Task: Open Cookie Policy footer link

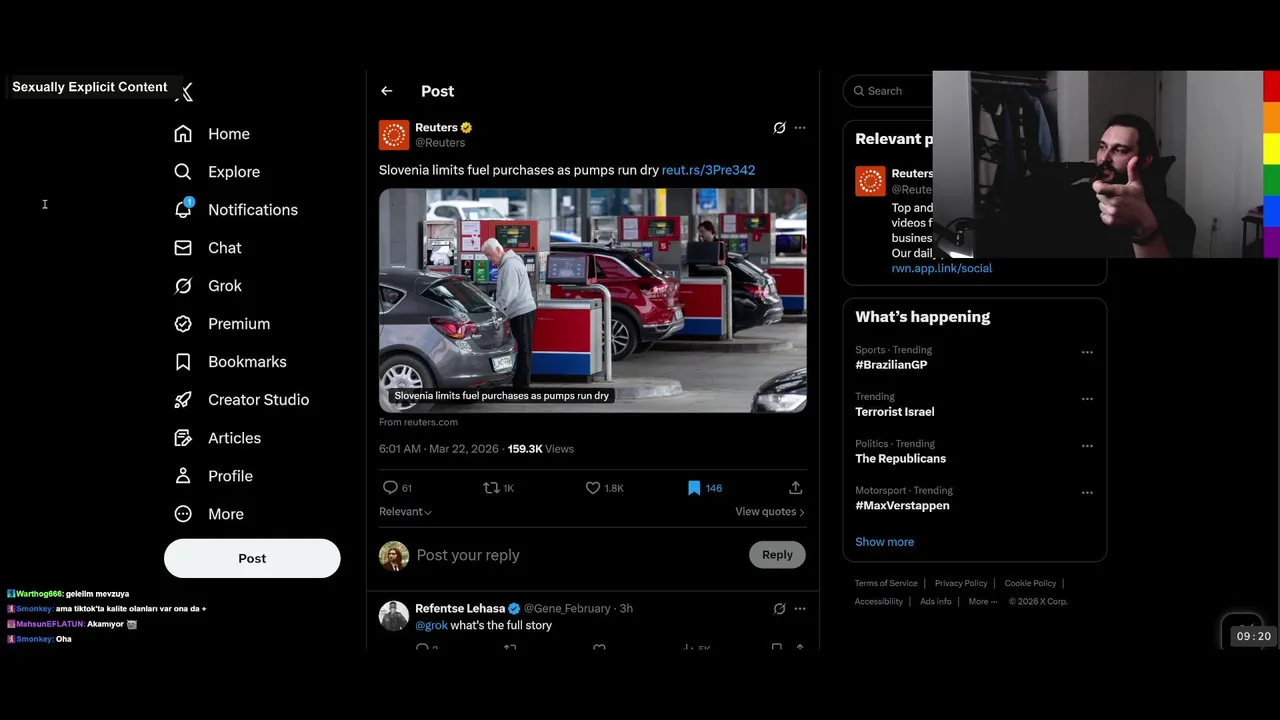Action: point(1030,583)
